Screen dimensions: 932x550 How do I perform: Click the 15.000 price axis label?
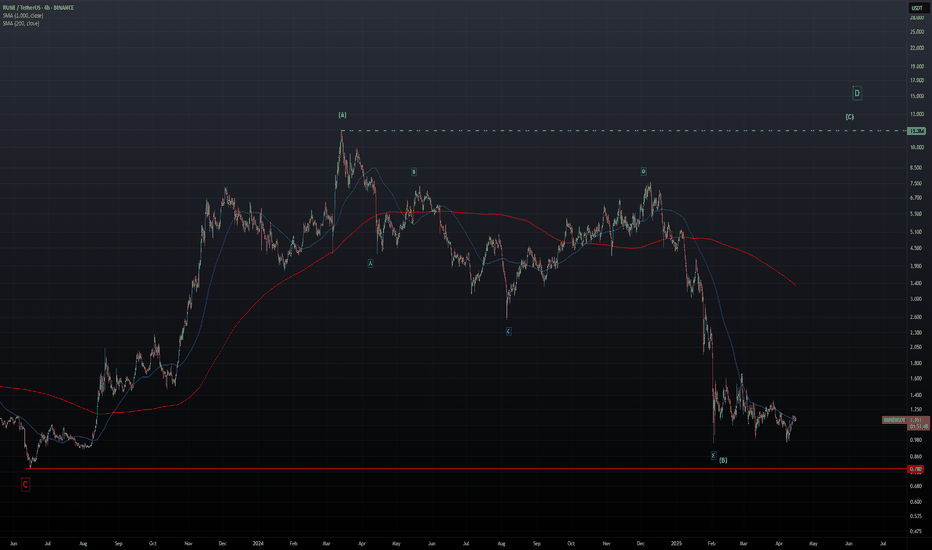click(x=917, y=96)
